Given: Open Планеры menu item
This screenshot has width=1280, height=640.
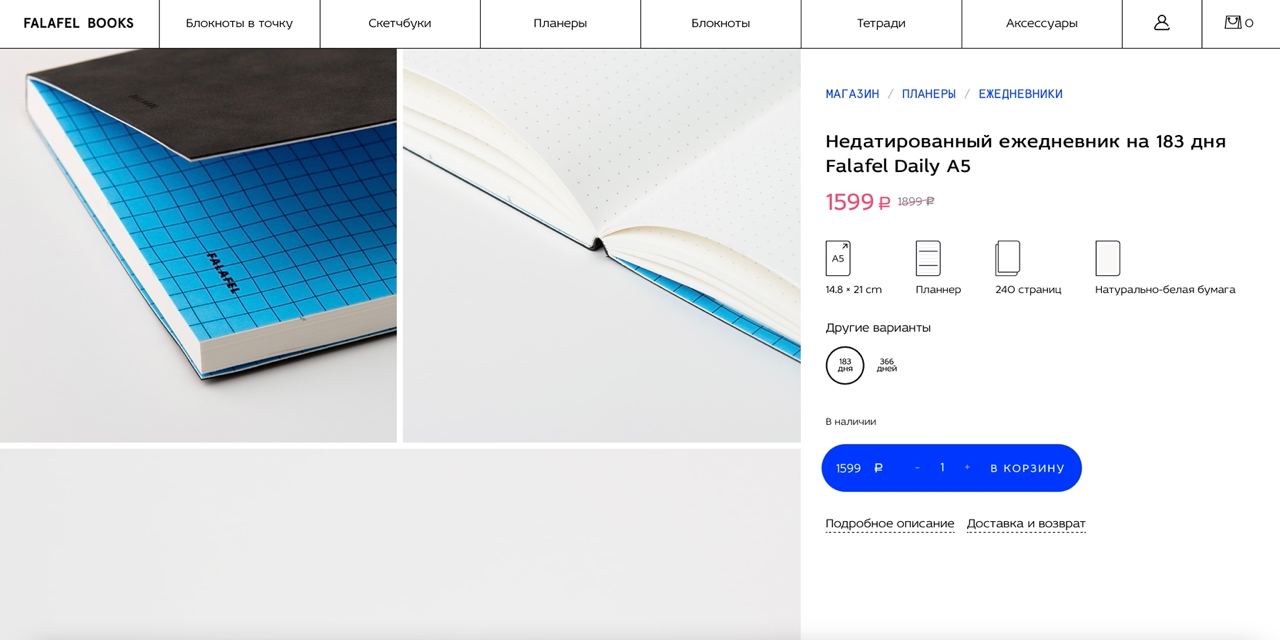Looking at the screenshot, I should (560, 23).
